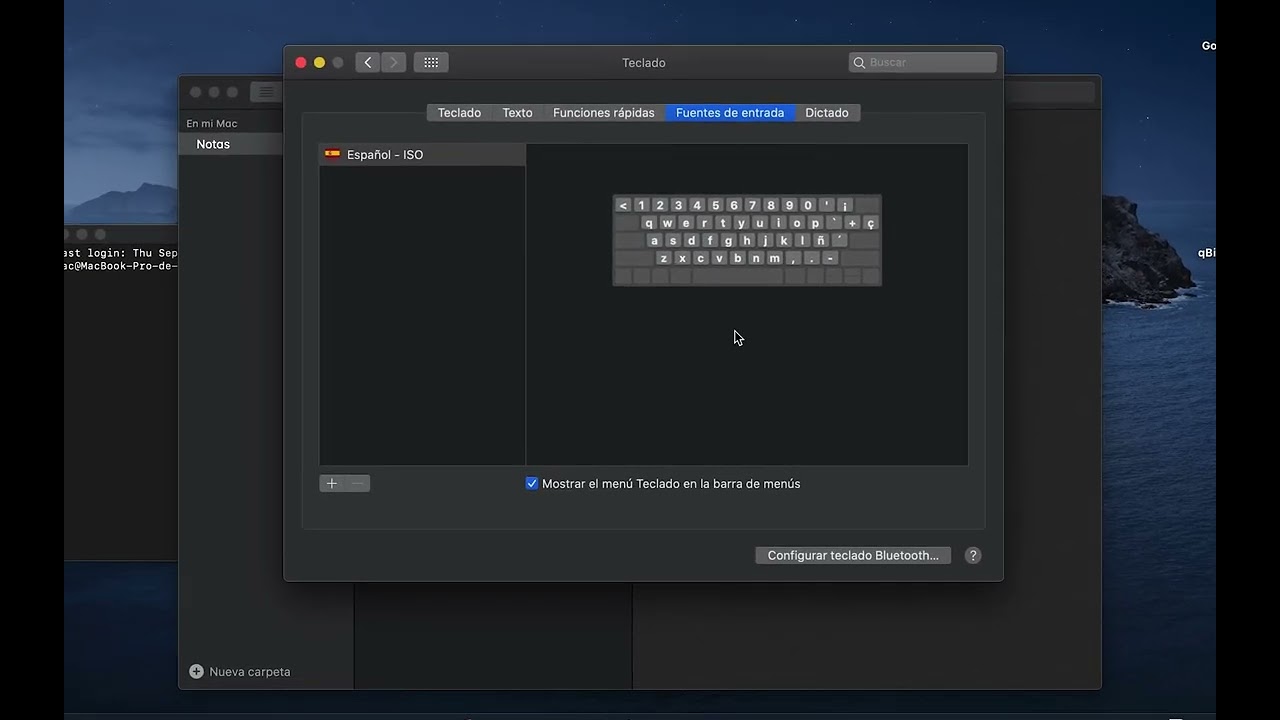Add an input source with plus button
1280x720 pixels.
pyautogui.click(x=332, y=484)
